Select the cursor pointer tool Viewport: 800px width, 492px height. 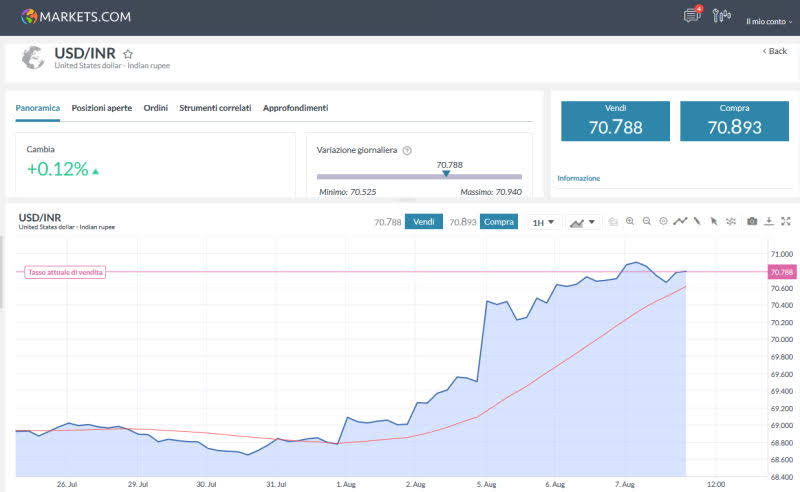pyautogui.click(x=714, y=222)
